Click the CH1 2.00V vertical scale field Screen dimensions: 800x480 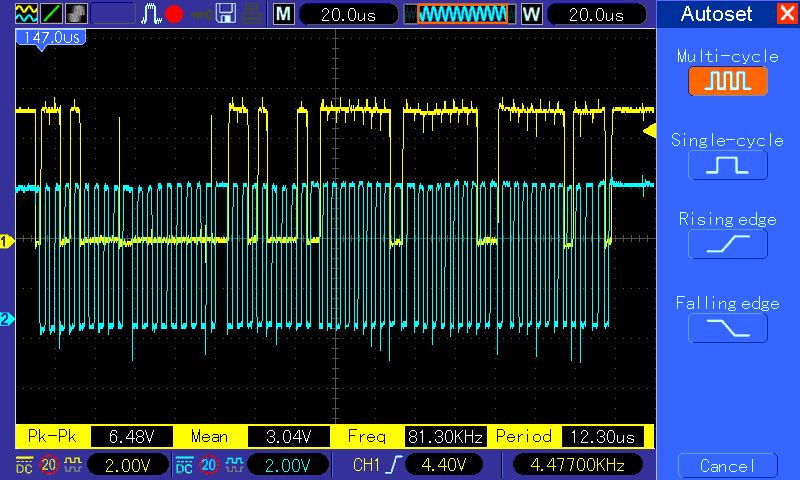127,465
